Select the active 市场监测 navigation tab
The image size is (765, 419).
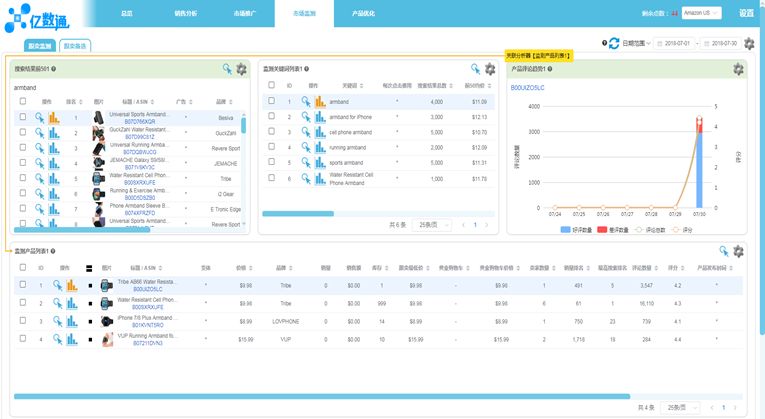304,14
